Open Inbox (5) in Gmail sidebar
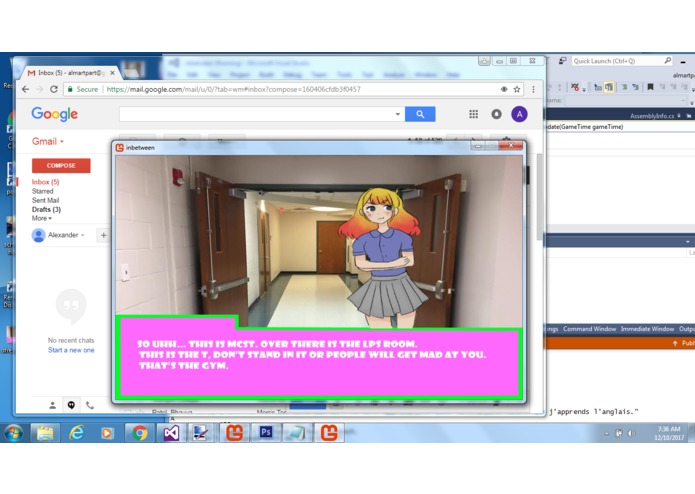The height and width of the screenshot is (494, 695). [45, 182]
